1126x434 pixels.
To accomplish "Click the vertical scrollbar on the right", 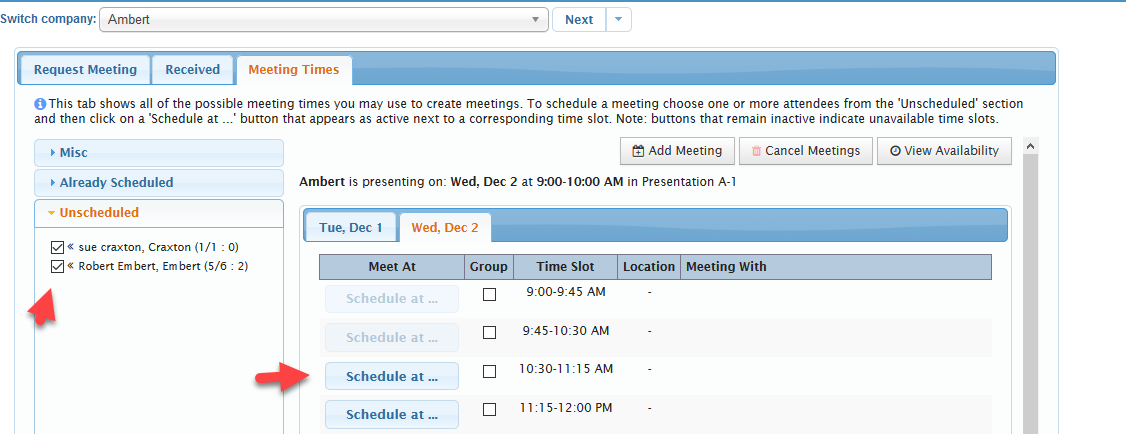I will click(1031, 290).
